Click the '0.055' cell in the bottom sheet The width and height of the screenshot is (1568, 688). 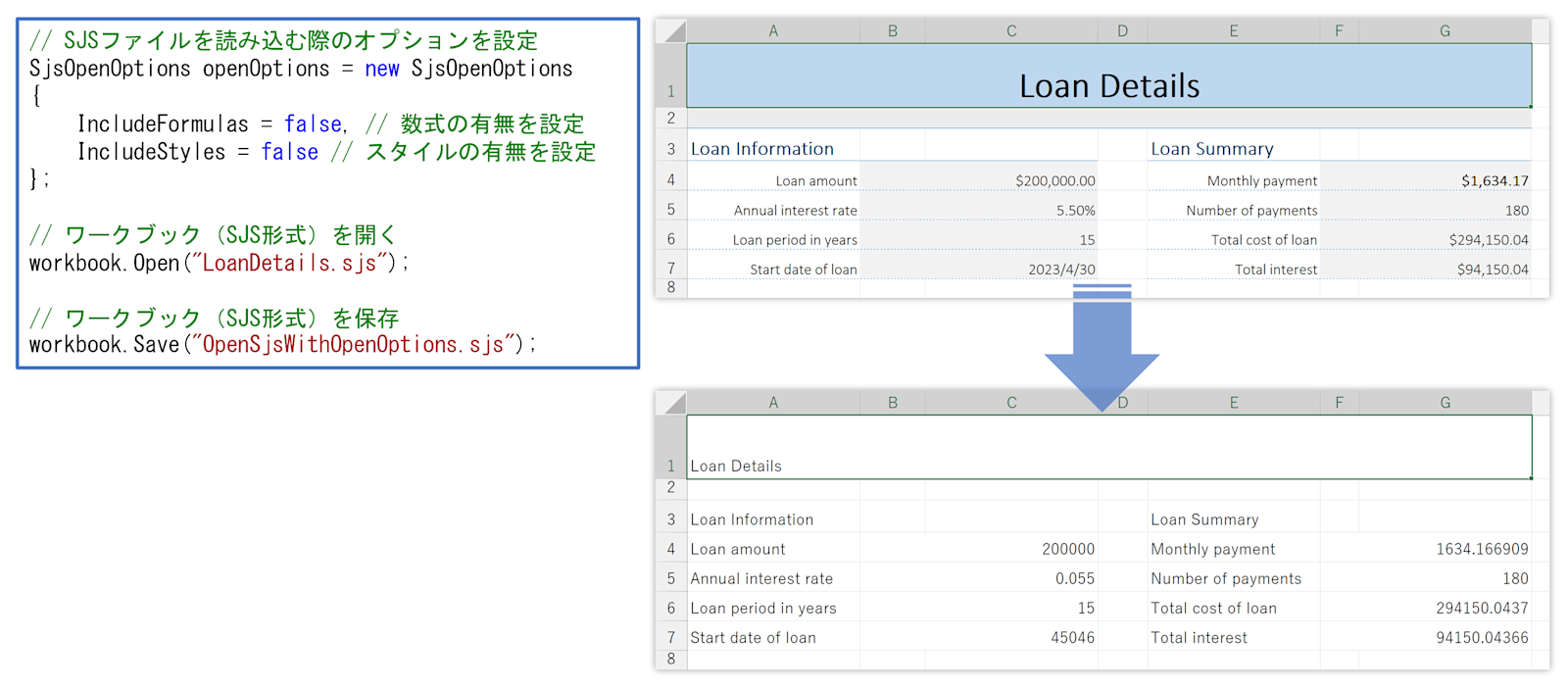(1011, 578)
